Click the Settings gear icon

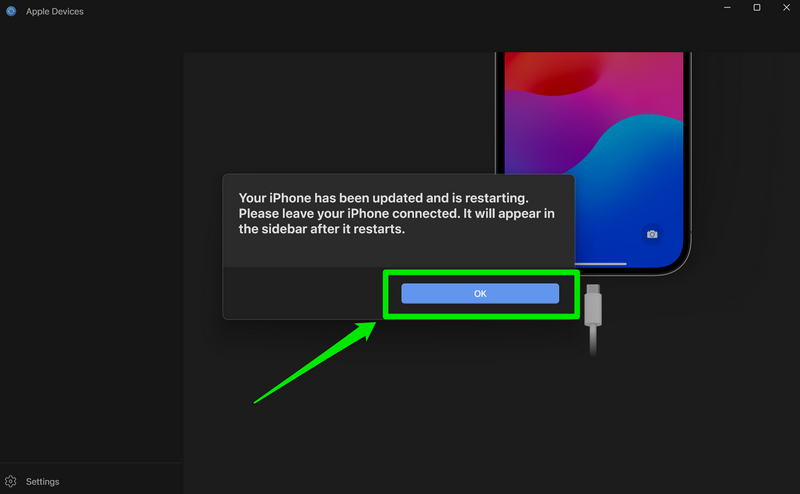(11, 481)
